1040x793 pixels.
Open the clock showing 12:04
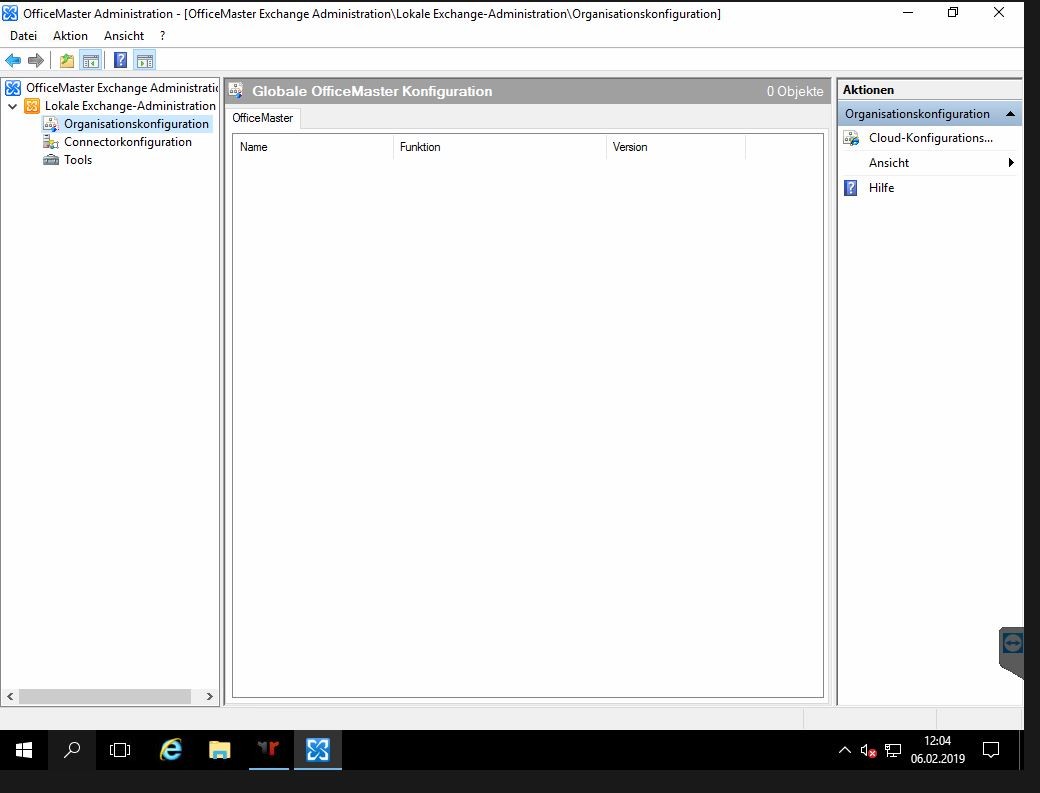[x=937, y=750]
